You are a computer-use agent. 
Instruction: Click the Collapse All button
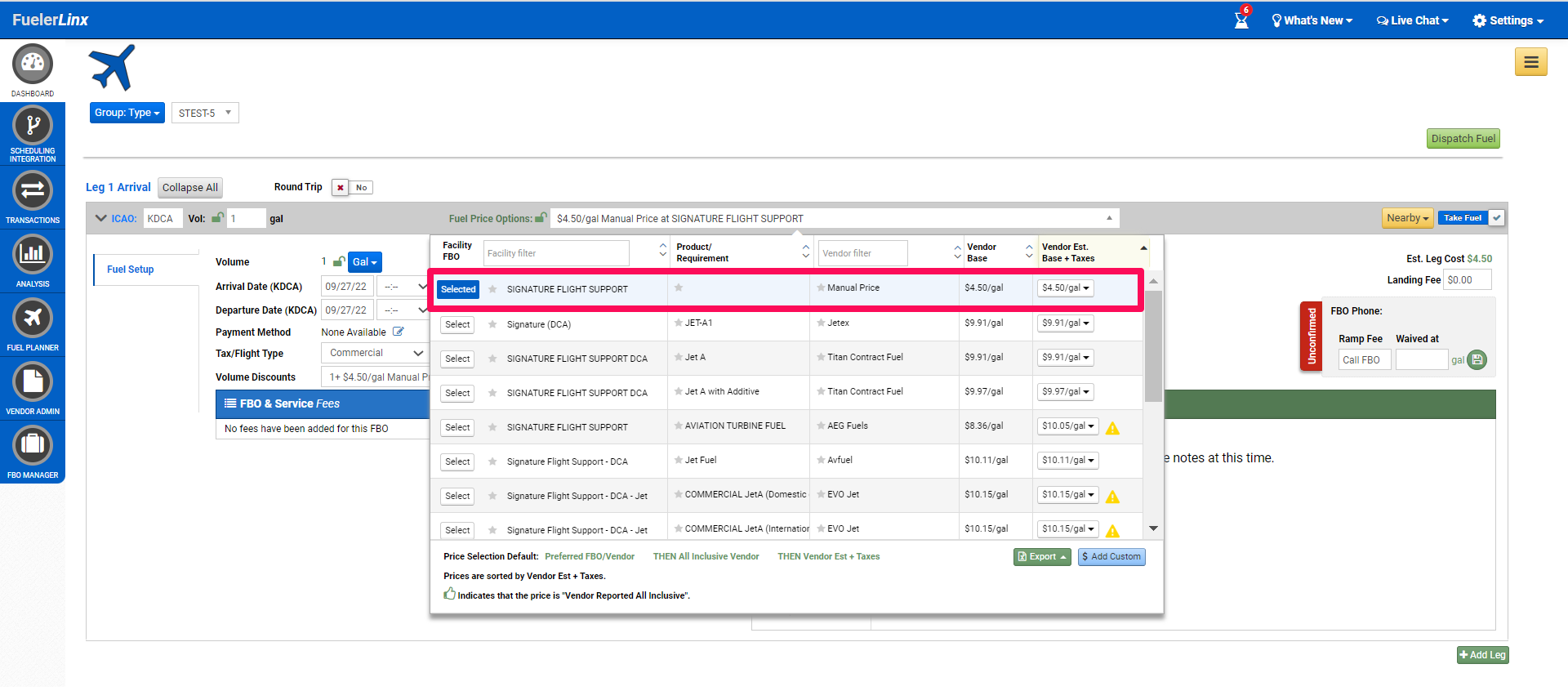pyautogui.click(x=190, y=188)
